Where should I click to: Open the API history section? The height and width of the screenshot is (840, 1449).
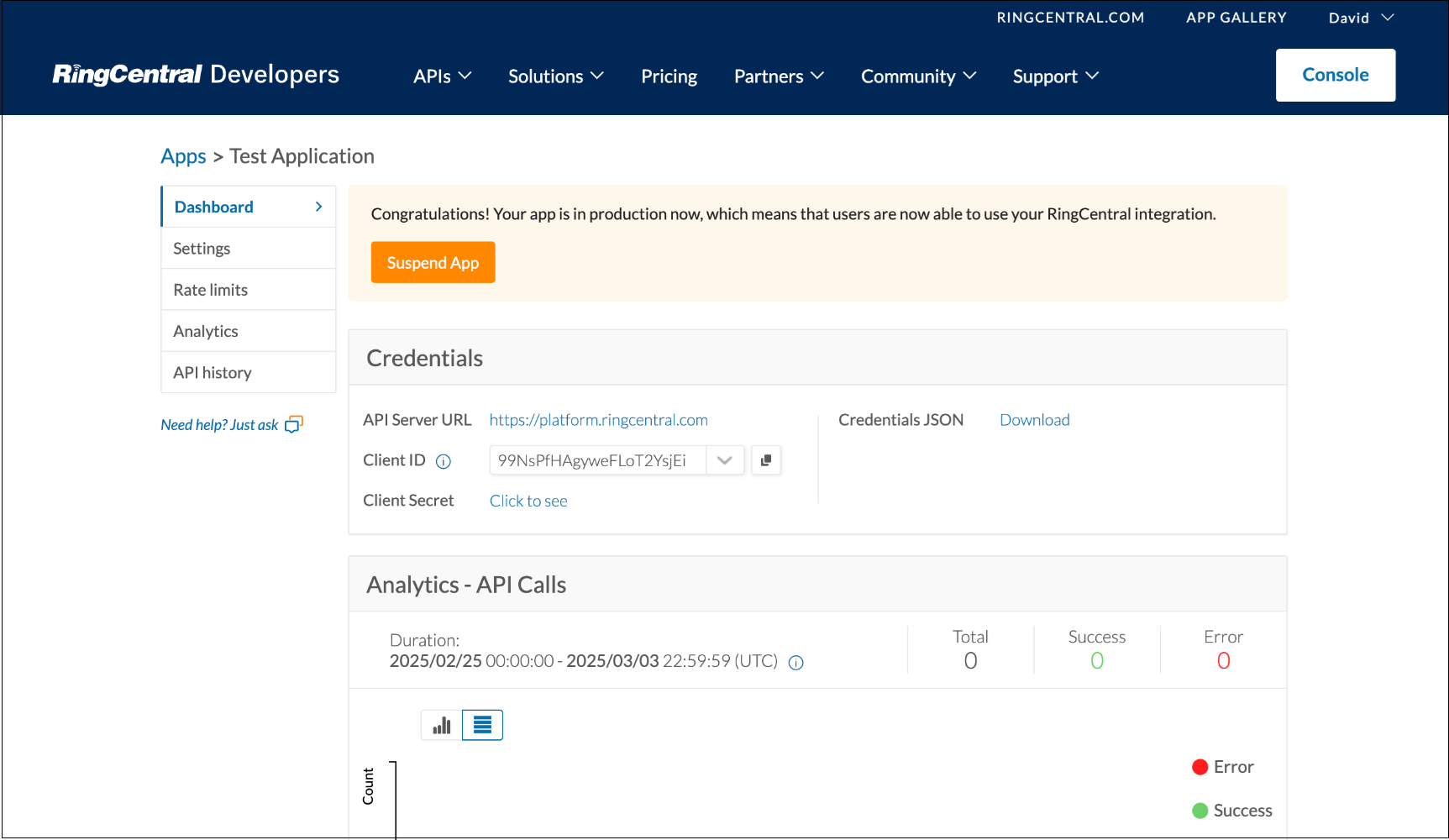tap(249, 372)
